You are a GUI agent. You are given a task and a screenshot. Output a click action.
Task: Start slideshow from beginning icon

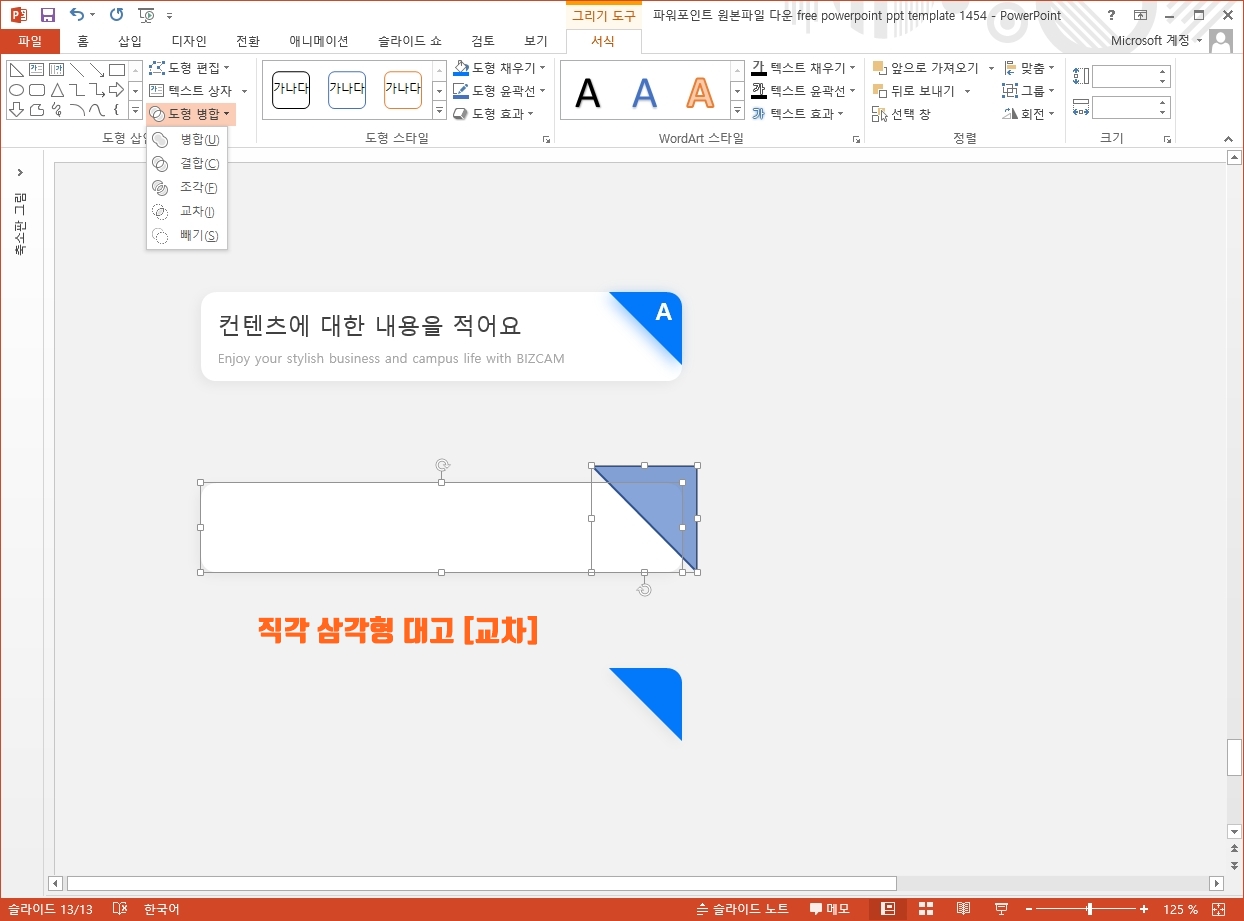tap(147, 15)
